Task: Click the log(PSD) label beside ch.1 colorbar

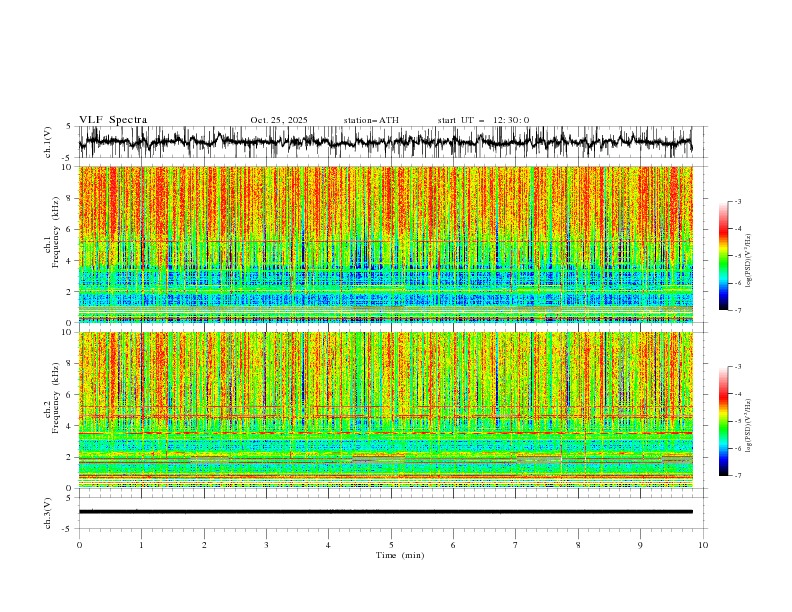Action: pyautogui.click(x=749, y=261)
